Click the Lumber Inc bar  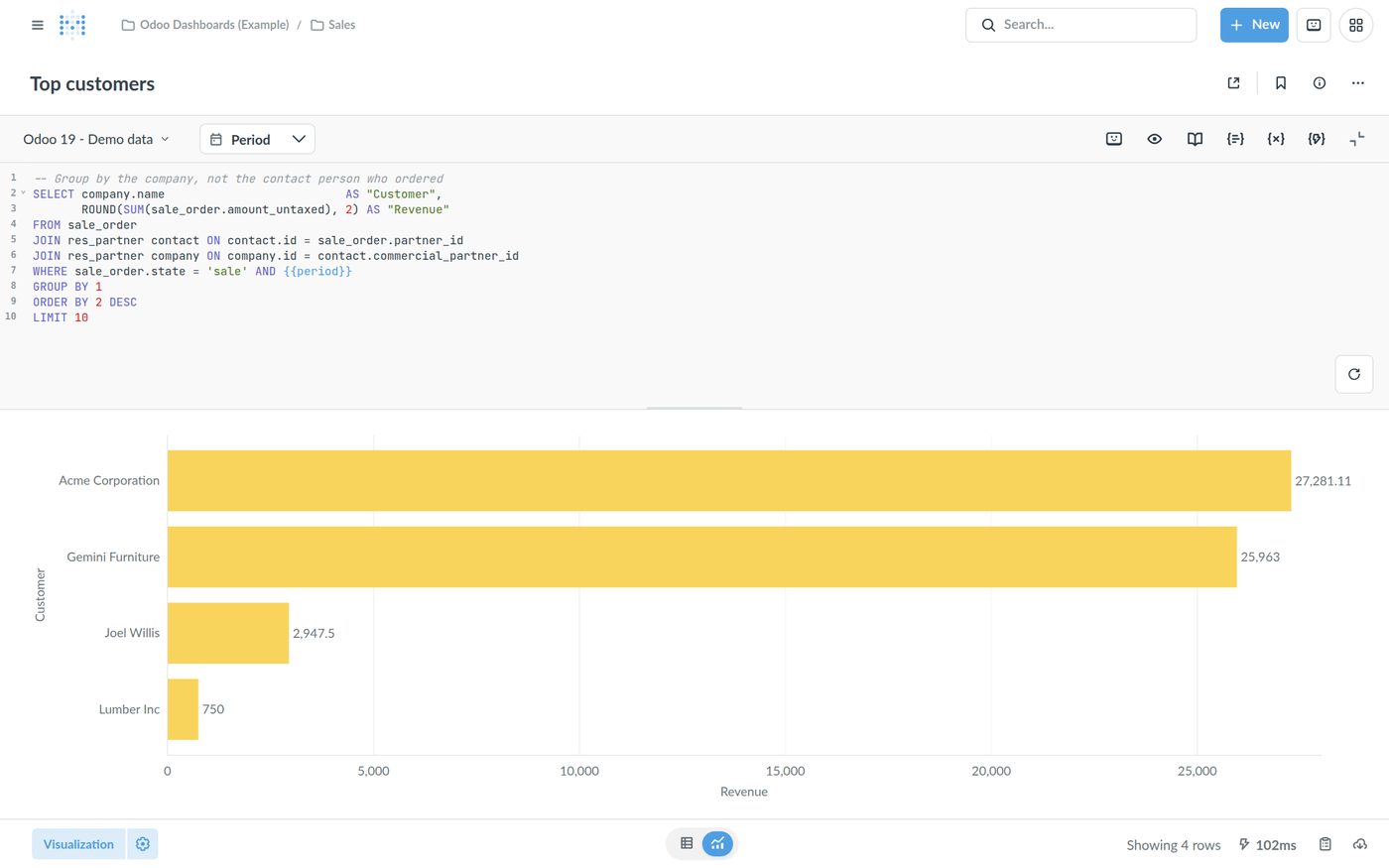(x=183, y=709)
